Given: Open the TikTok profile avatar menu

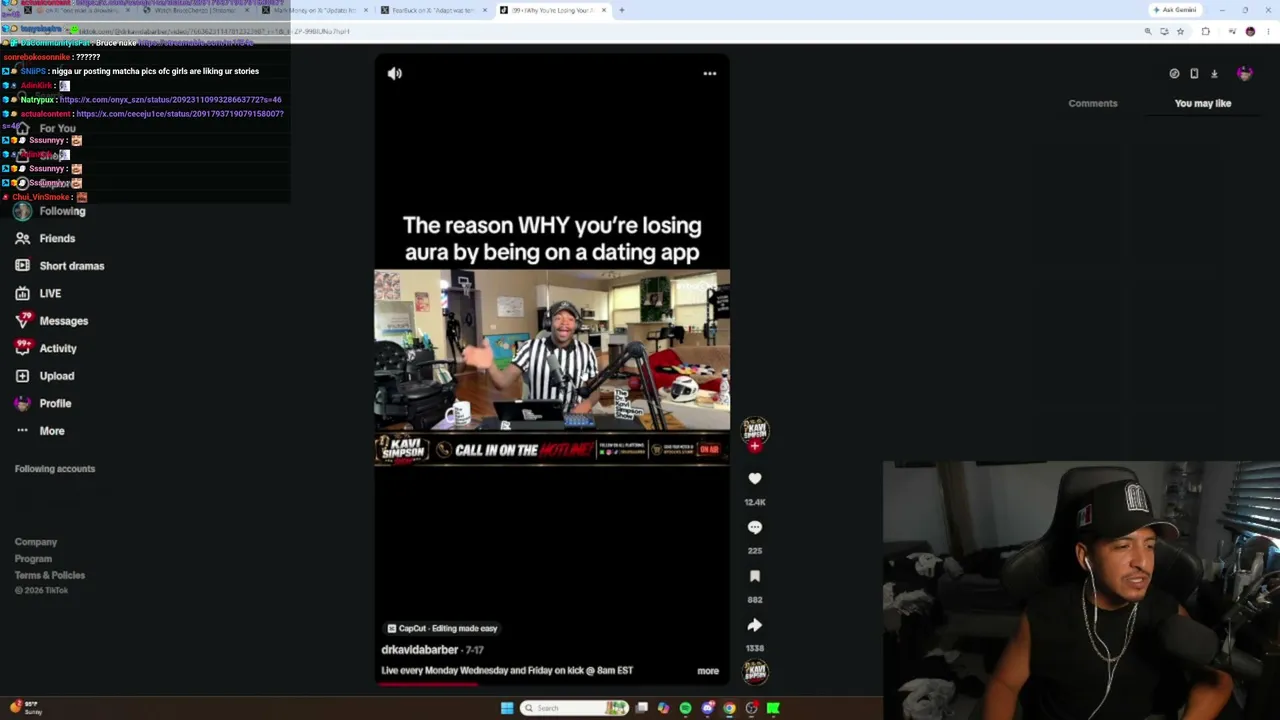Looking at the screenshot, I should [1245, 73].
